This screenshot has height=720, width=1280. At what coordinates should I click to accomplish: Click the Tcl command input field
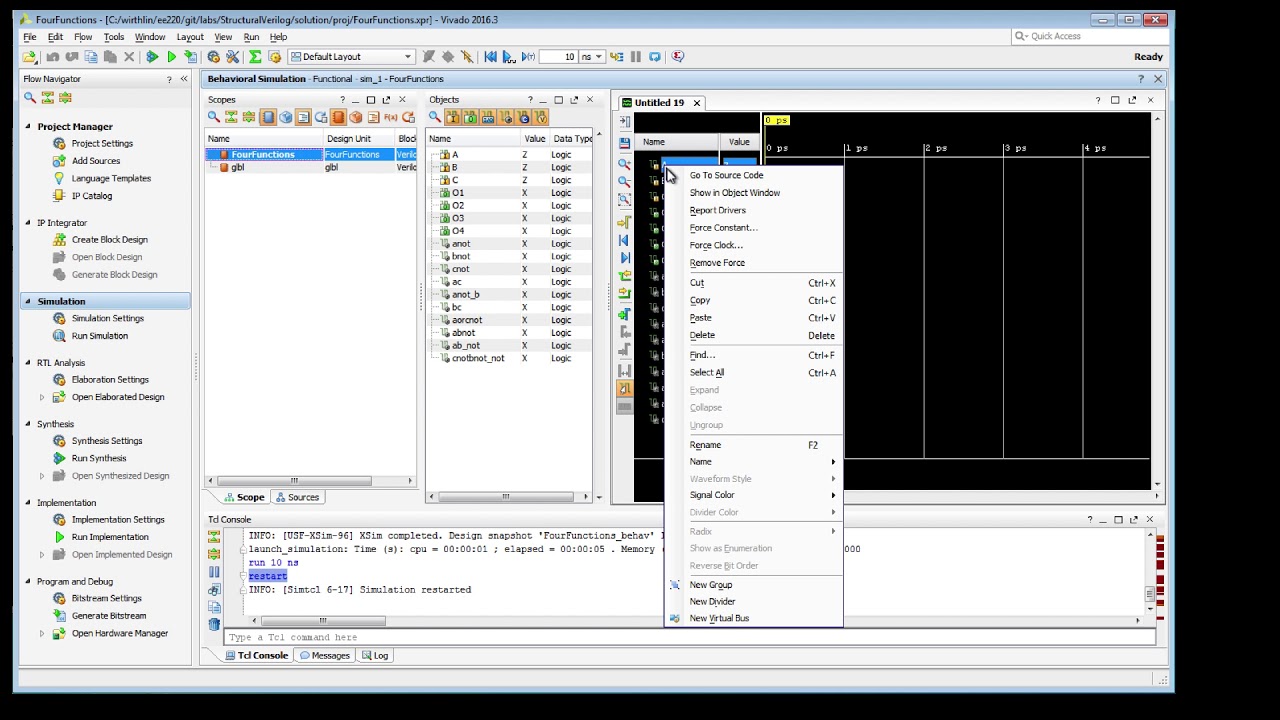(x=690, y=637)
